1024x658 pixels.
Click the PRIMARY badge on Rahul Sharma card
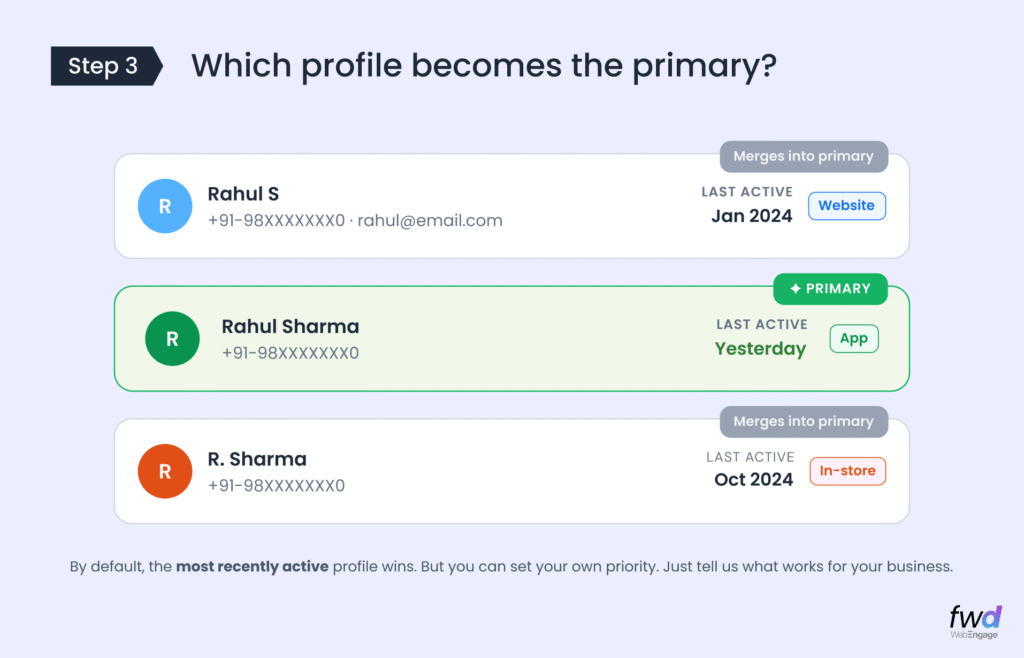coord(830,289)
